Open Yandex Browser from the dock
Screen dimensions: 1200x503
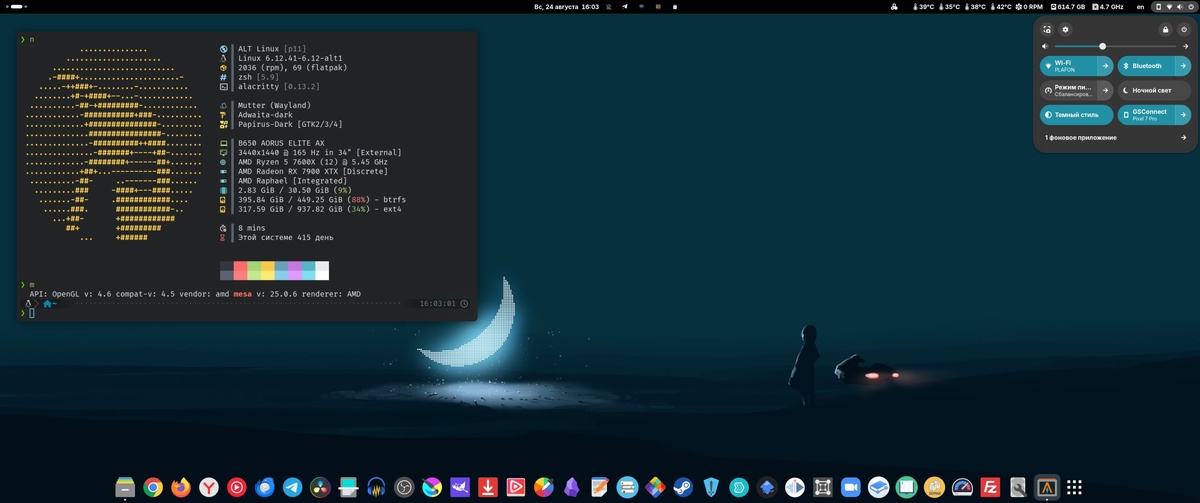tap(209, 487)
